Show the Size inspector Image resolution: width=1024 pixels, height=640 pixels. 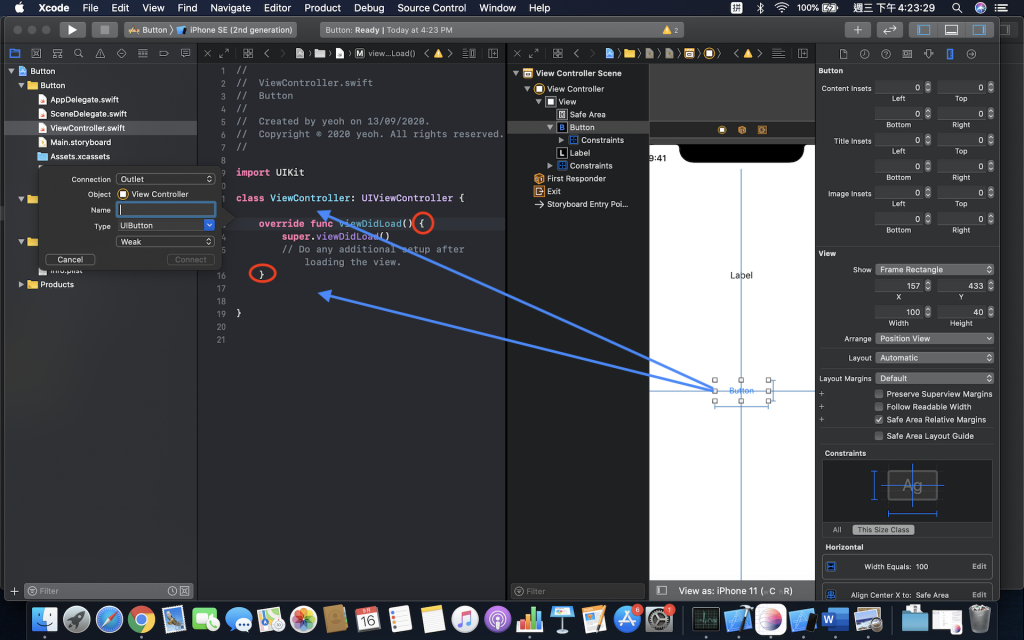(950, 54)
